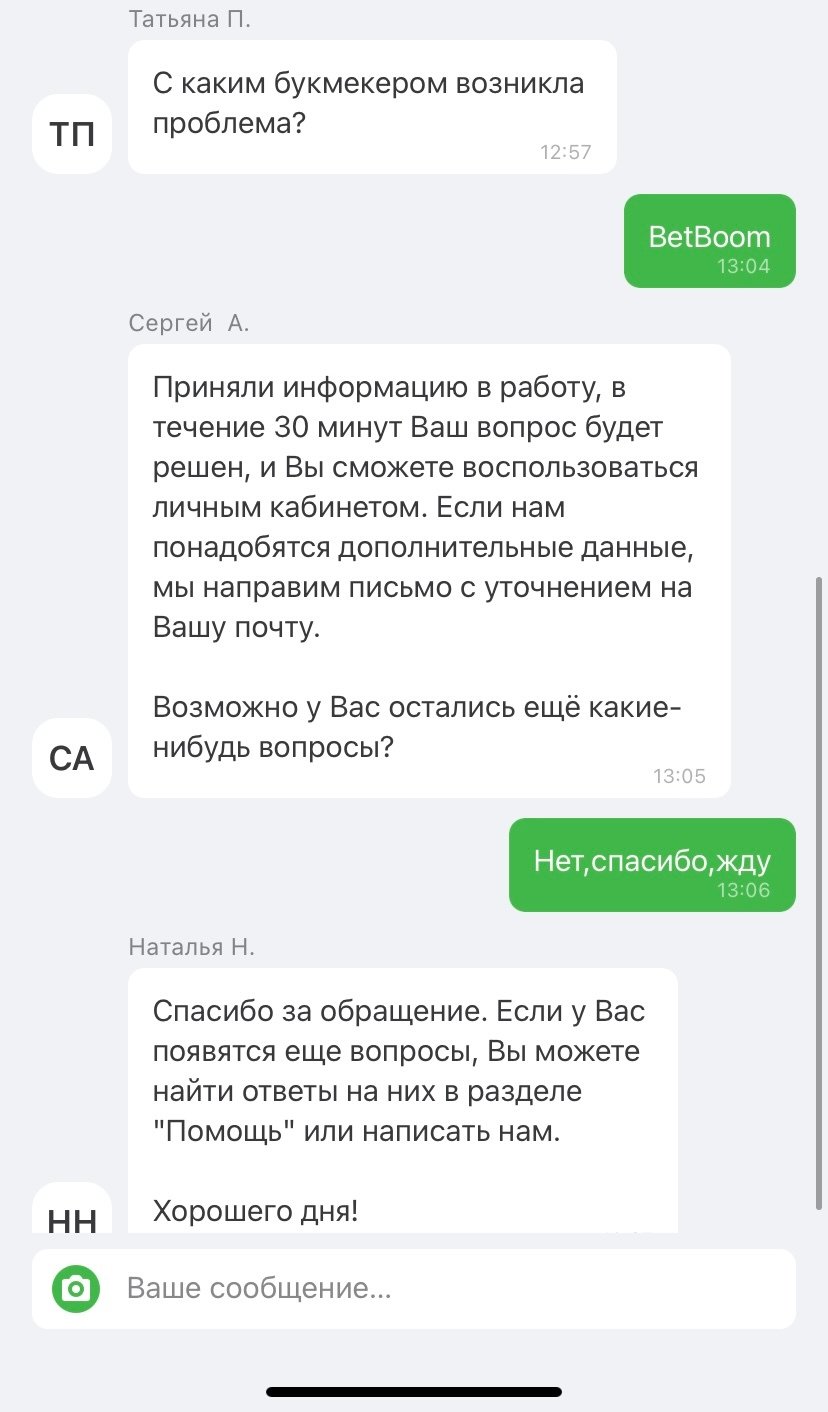Tap the green camera attachment icon
The width and height of the screenshot is (828, 1412).
[76, 1288]
